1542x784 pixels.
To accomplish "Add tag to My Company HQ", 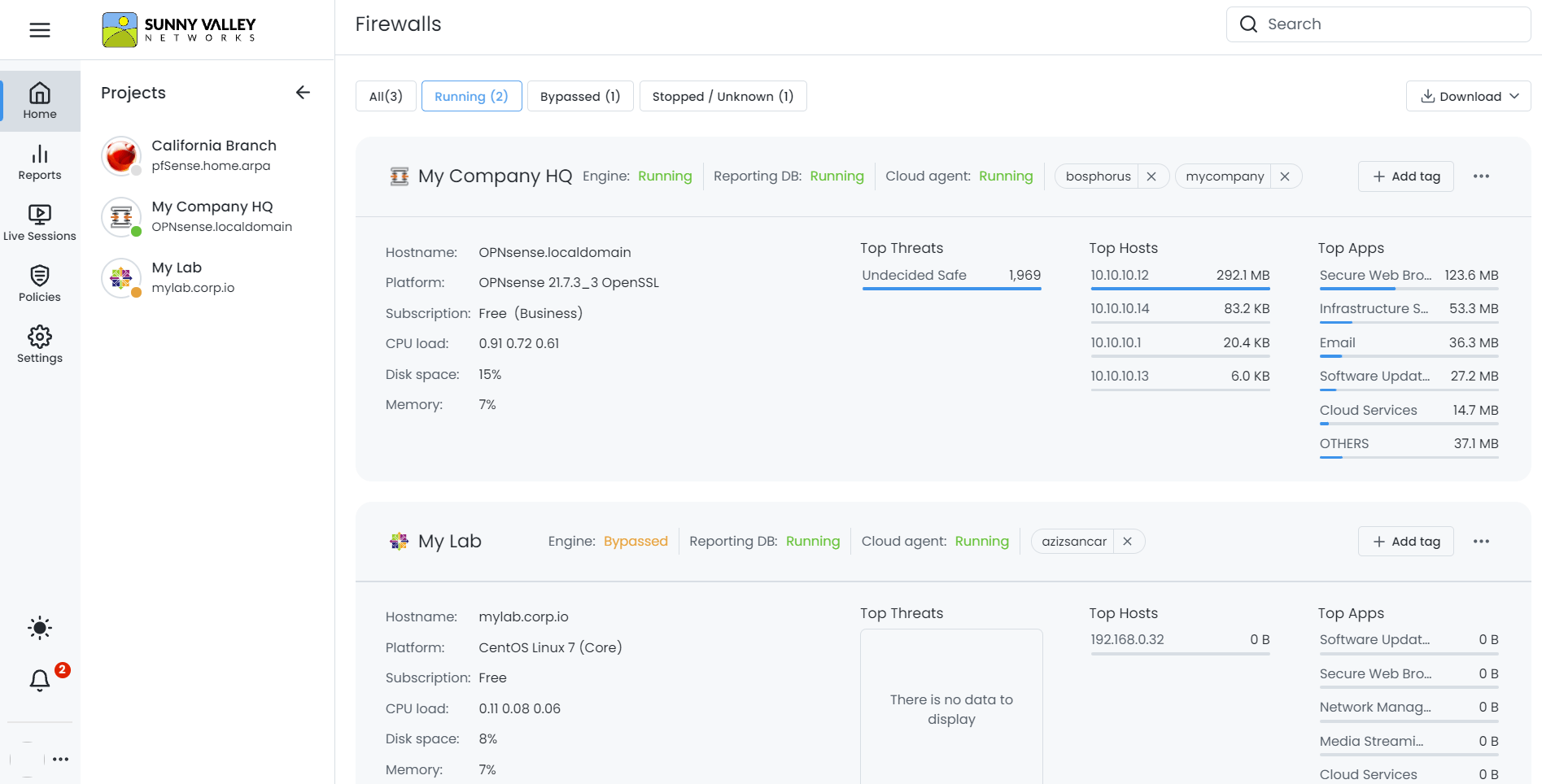I will click(x=1406, y=176).
